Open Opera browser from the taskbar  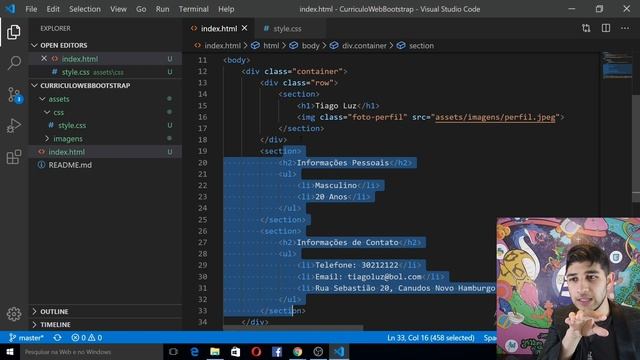[256, 351]
